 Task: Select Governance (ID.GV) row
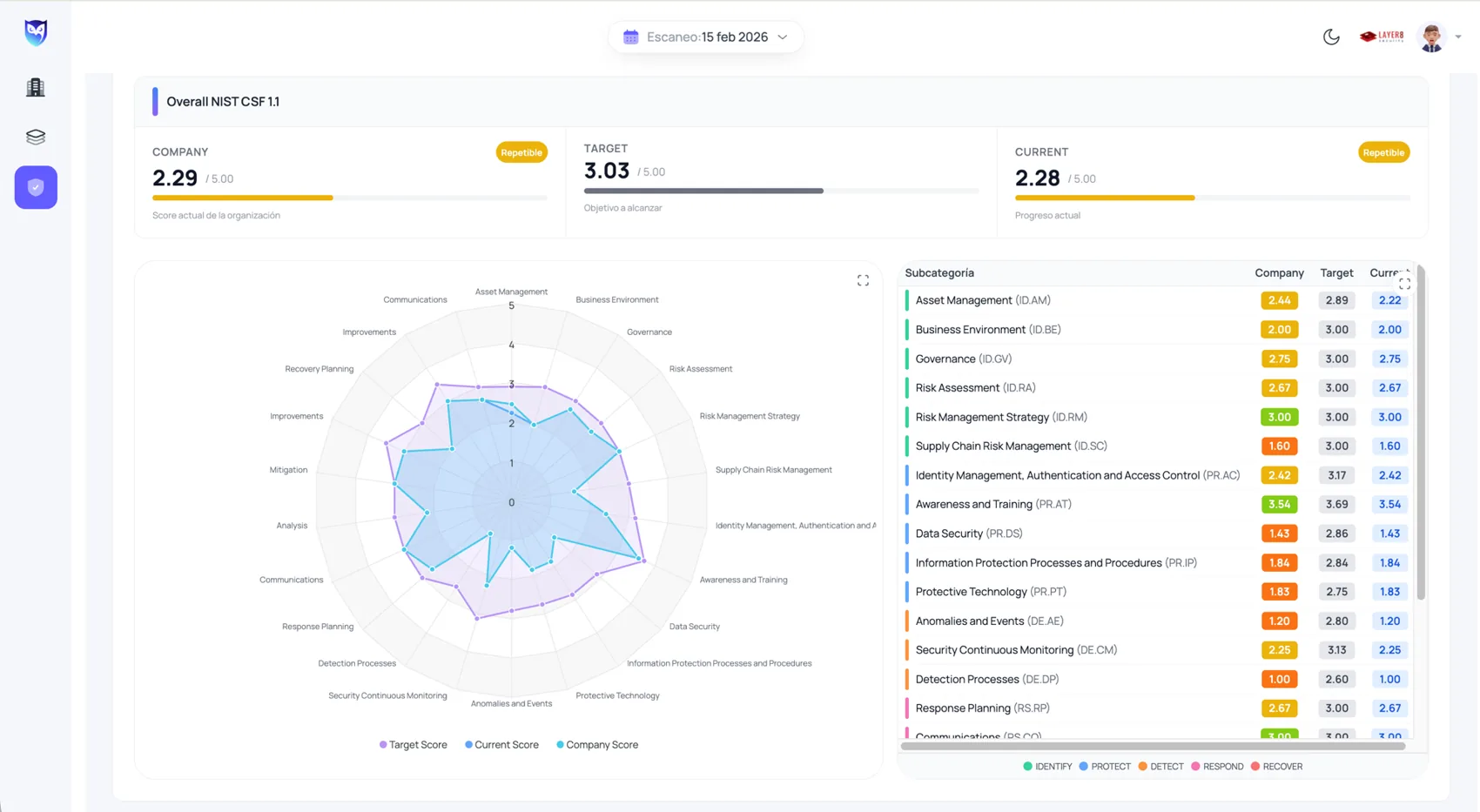(1157, 359)
